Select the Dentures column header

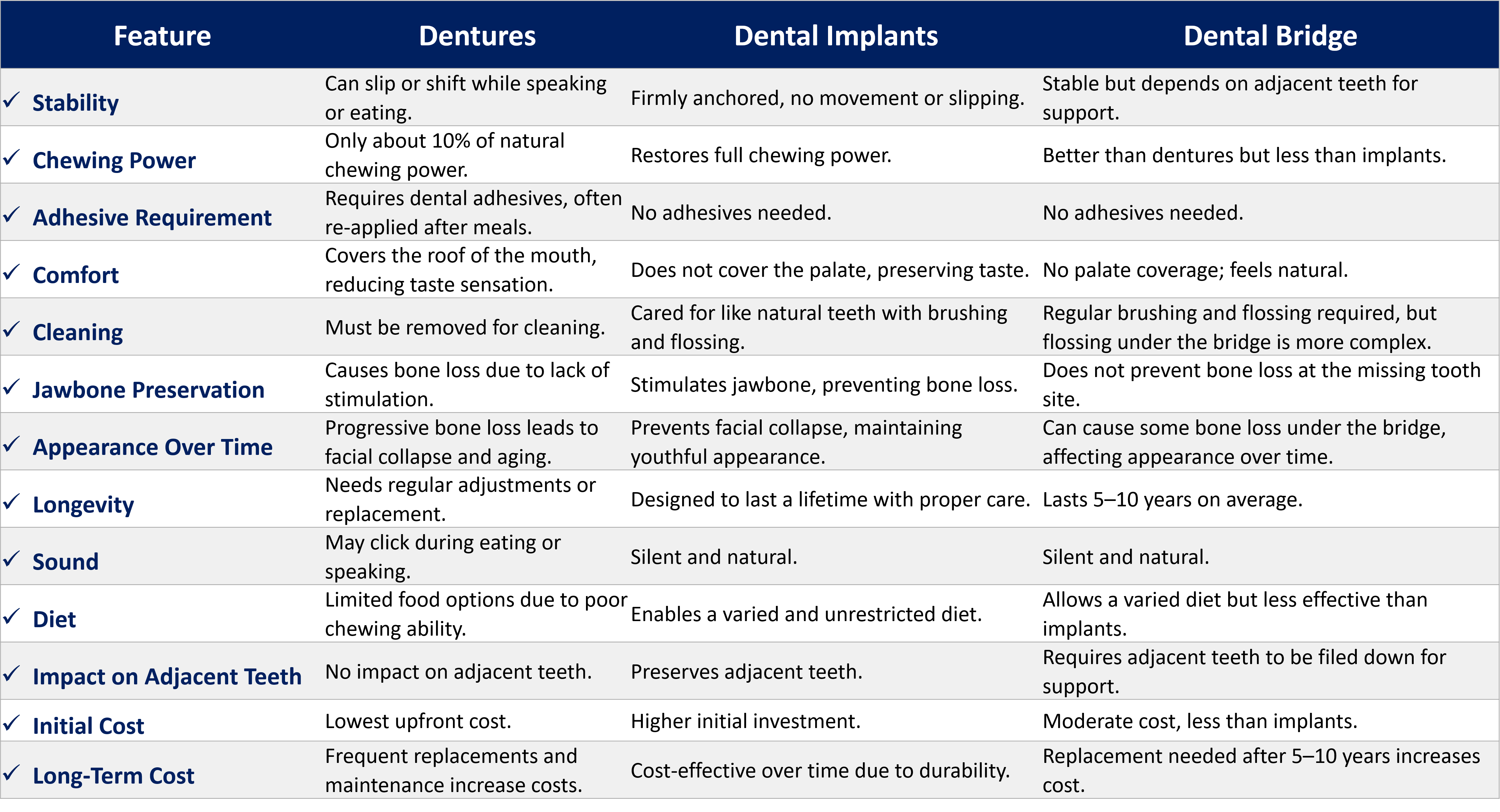[477, 36]
